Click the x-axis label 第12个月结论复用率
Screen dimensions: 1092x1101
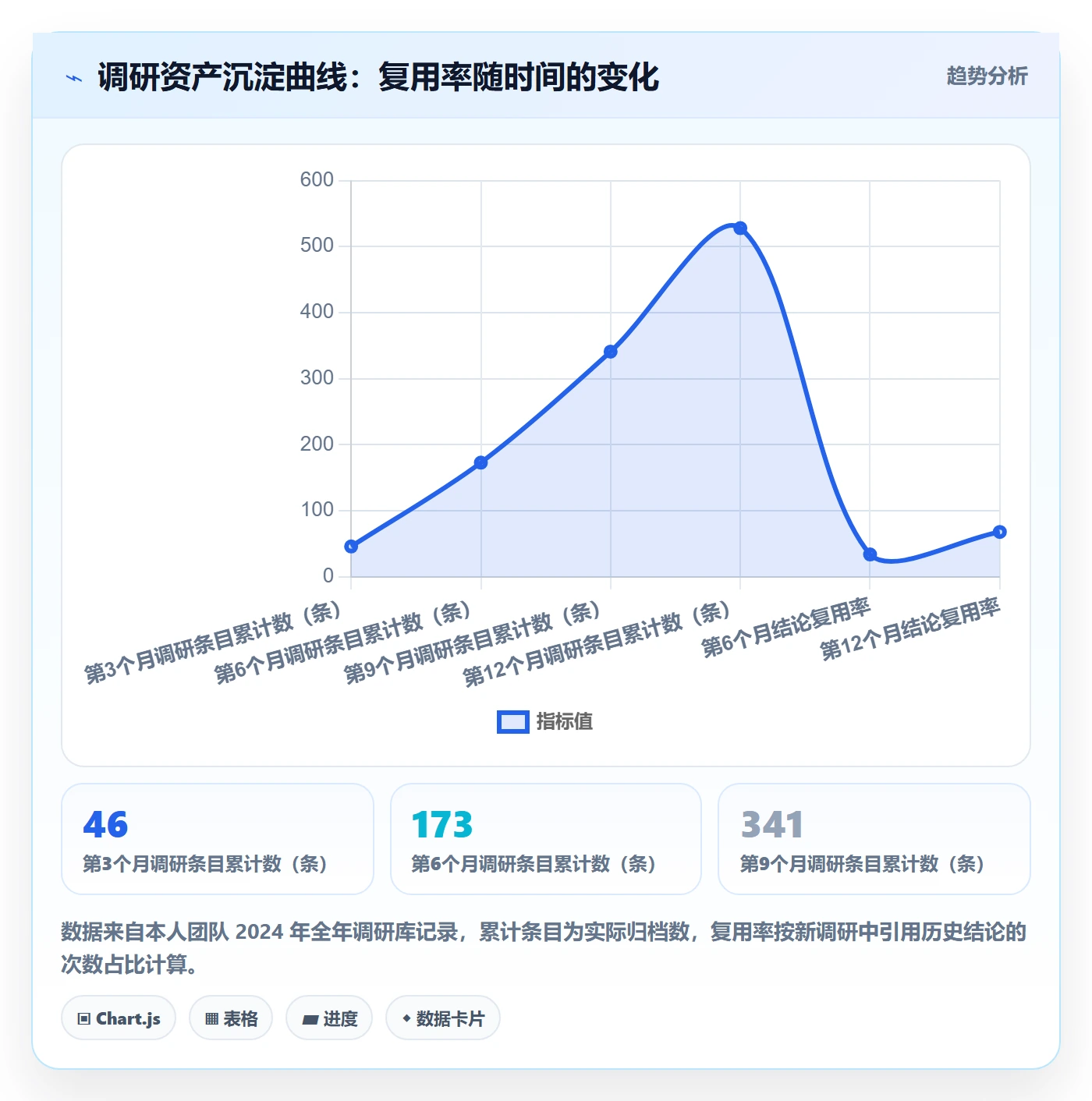[909, 628]
